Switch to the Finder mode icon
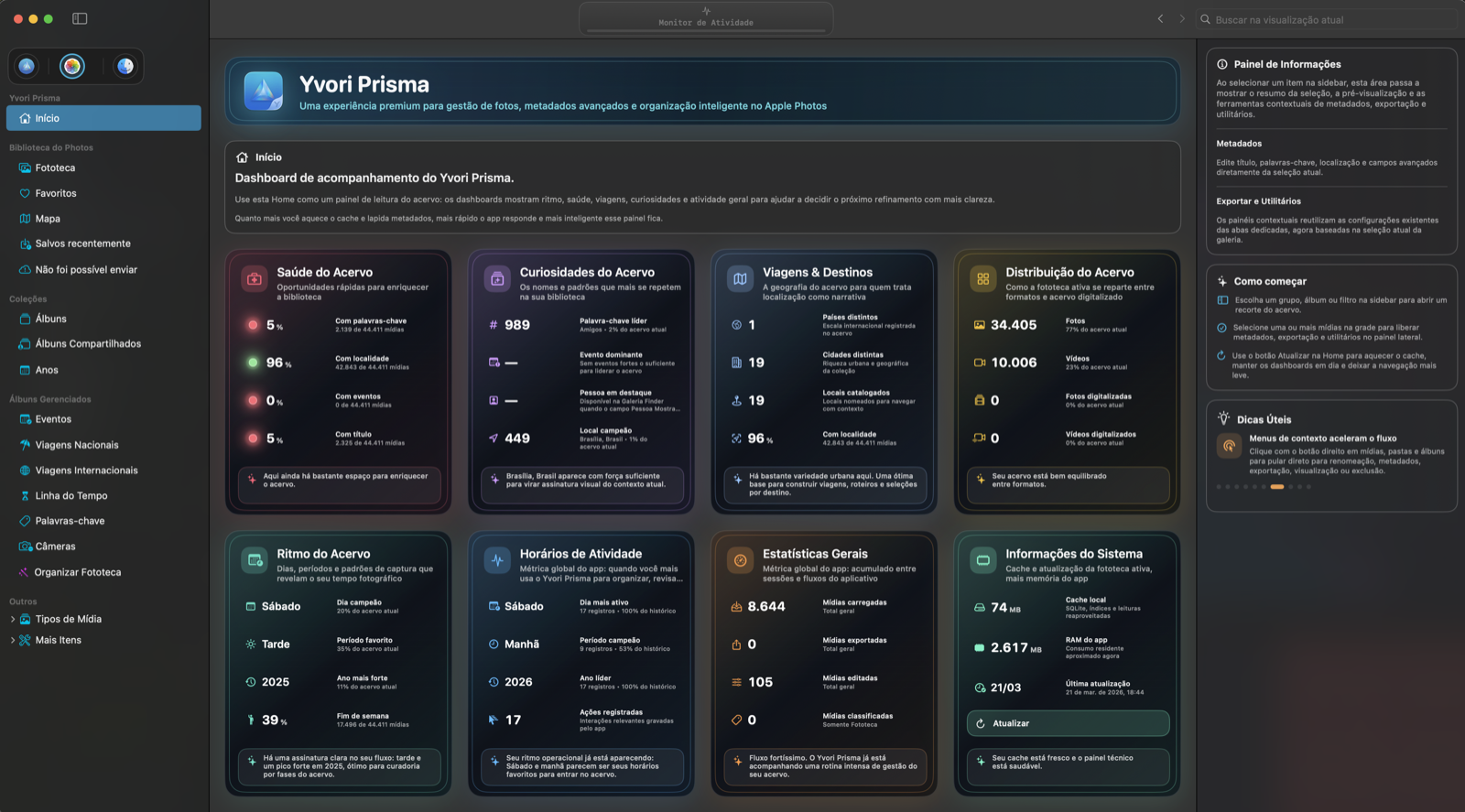Viewport: 1465px width, 812px height. click(125, 66)
